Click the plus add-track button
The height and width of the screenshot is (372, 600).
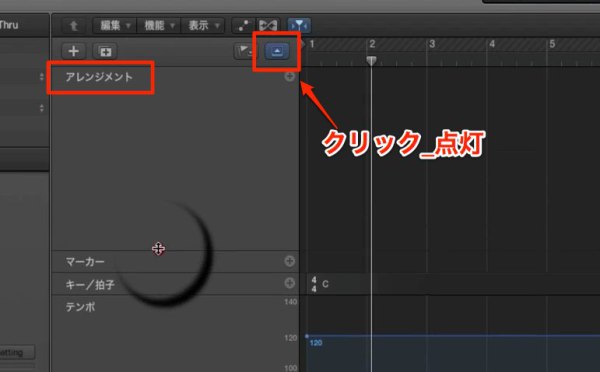click(x=73, y=51)
